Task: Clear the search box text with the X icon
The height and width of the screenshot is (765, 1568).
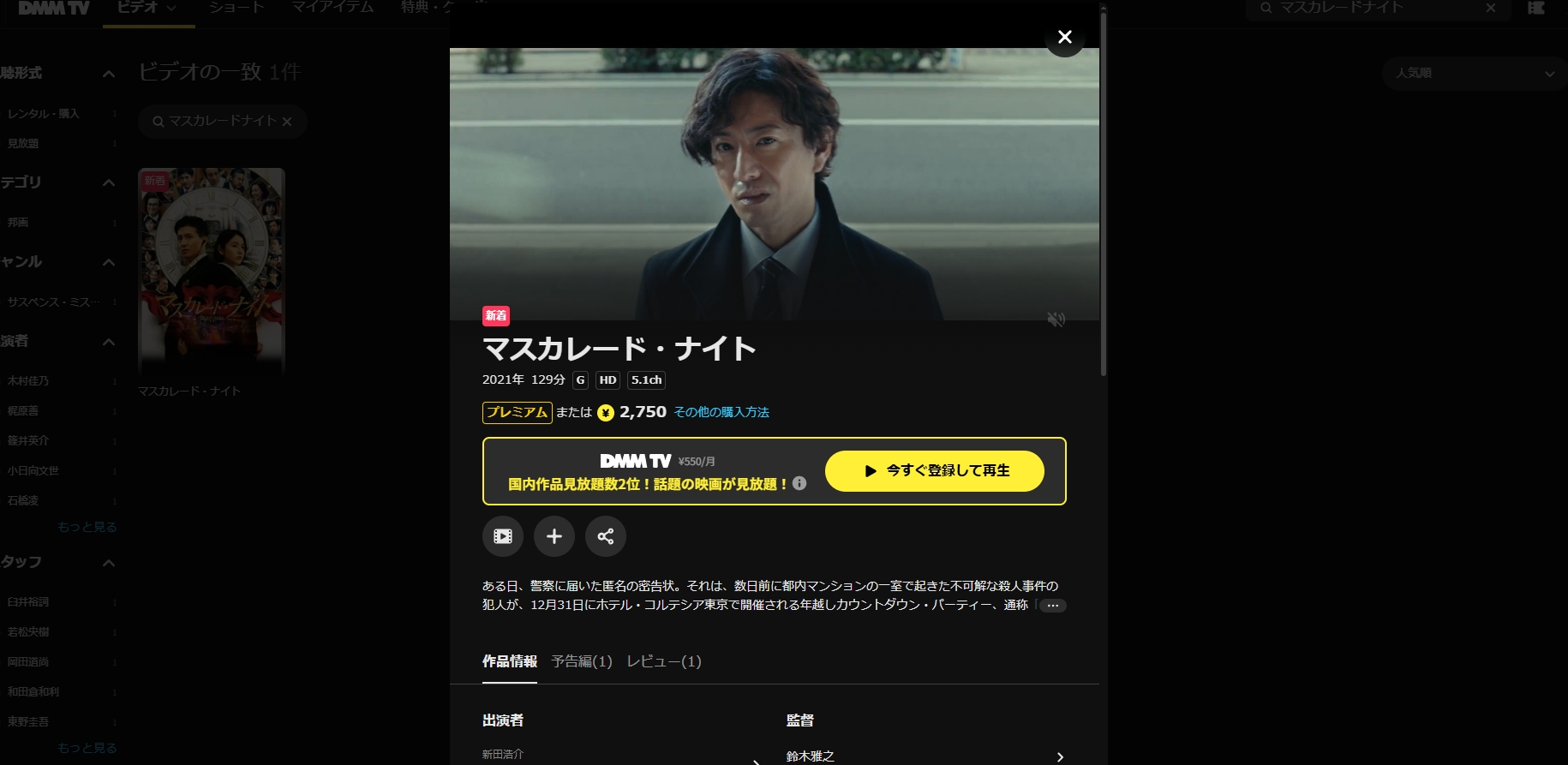Action: pos(1491,8)
